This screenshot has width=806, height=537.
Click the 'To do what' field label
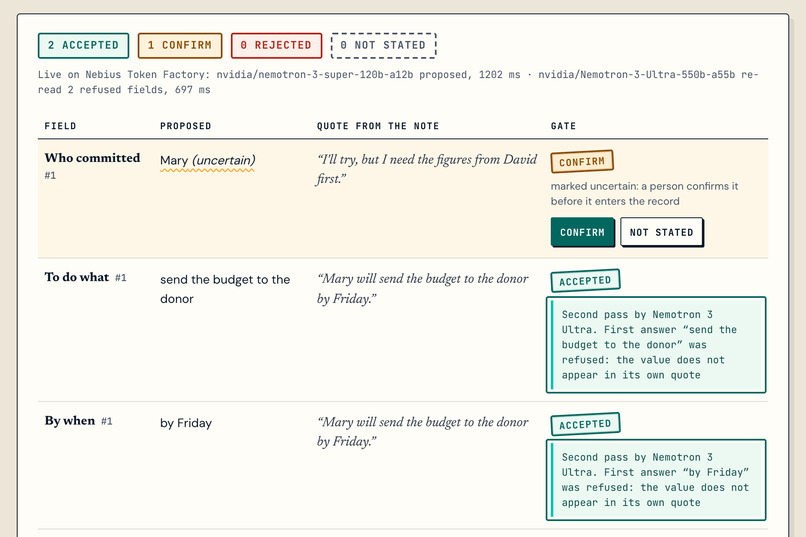[77, 277]
